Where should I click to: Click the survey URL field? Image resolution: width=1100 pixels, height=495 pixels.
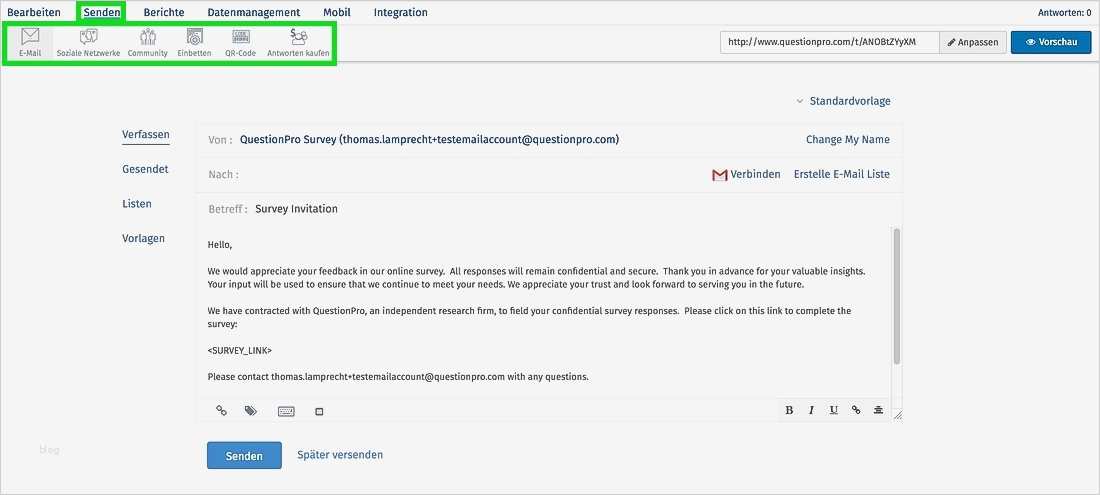tap(829, 42)
